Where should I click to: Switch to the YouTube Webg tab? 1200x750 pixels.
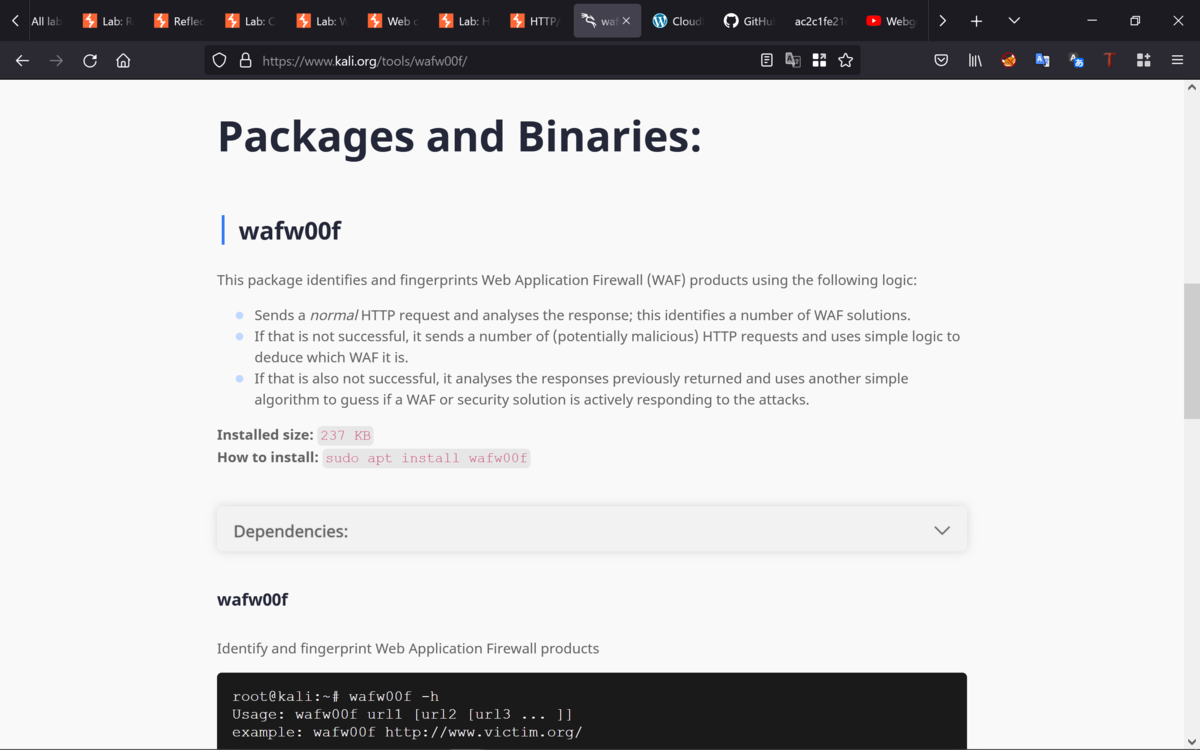coord(891,21)
